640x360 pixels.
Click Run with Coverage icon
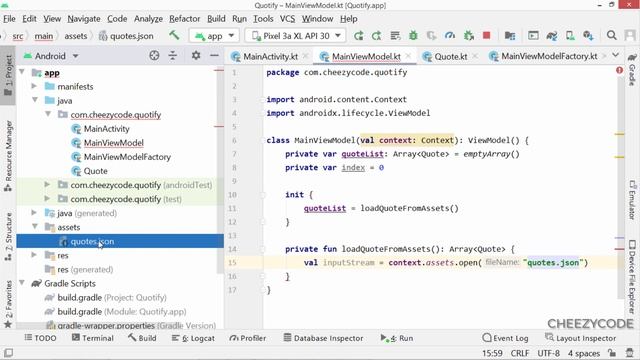(x=431, y=36)
